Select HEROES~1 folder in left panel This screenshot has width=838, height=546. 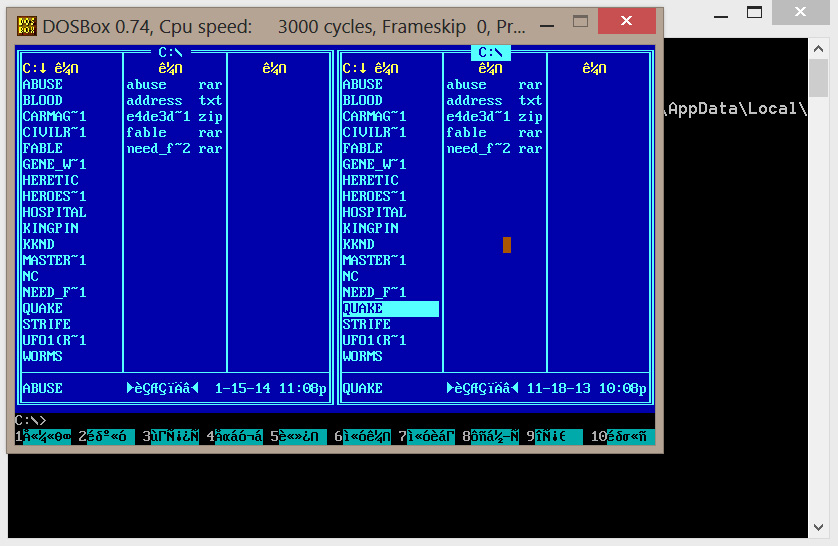point(55,197)
